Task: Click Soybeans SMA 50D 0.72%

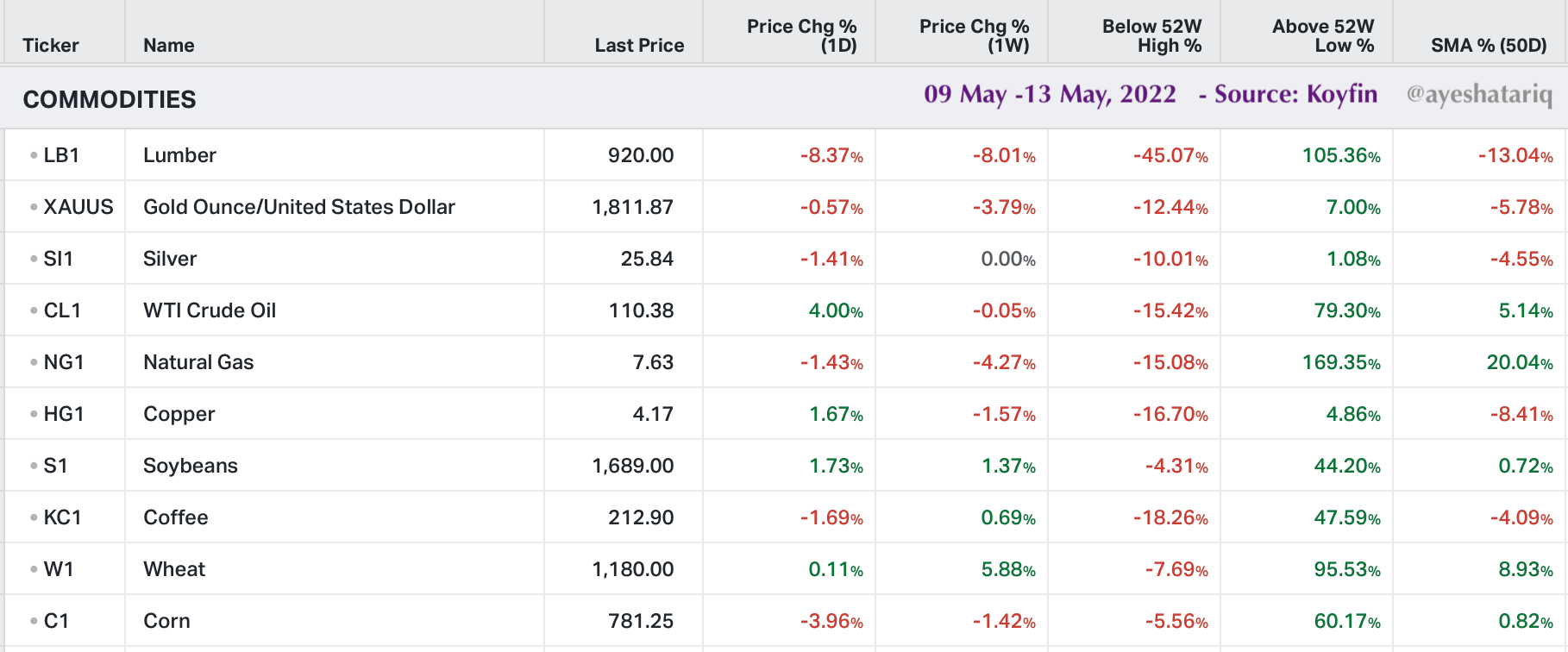Action: [x=1526, y=466]
